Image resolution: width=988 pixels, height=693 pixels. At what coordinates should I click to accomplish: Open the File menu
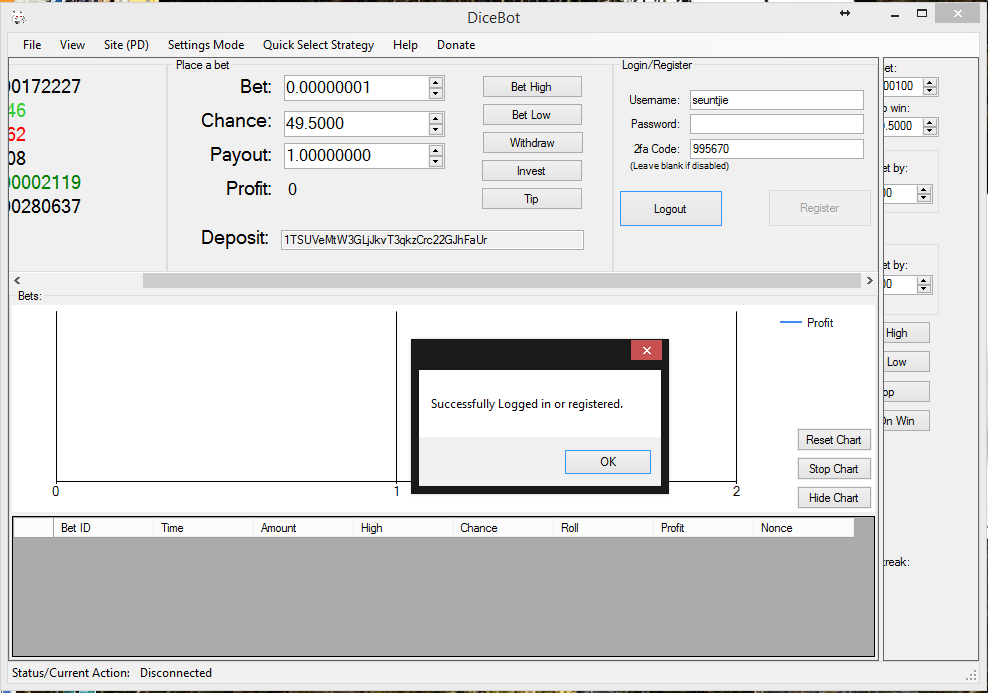32,45
